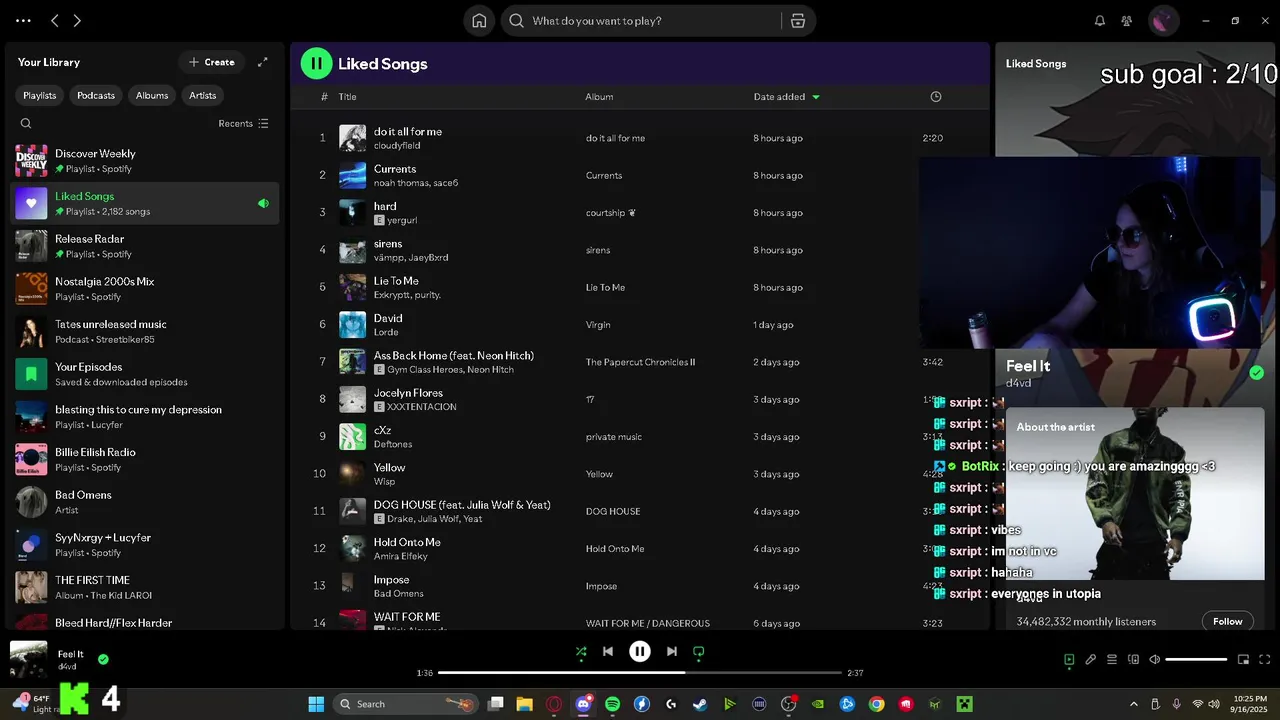Skip to the next track

tap(672, 651)
